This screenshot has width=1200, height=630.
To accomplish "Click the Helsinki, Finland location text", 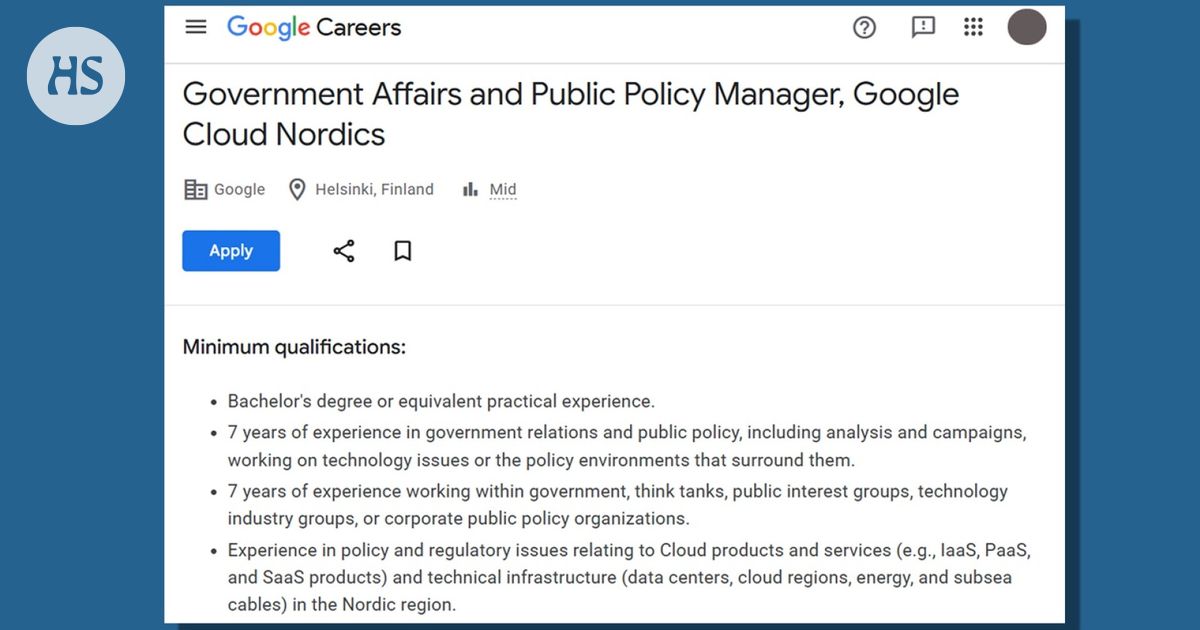I will (375, 189).
